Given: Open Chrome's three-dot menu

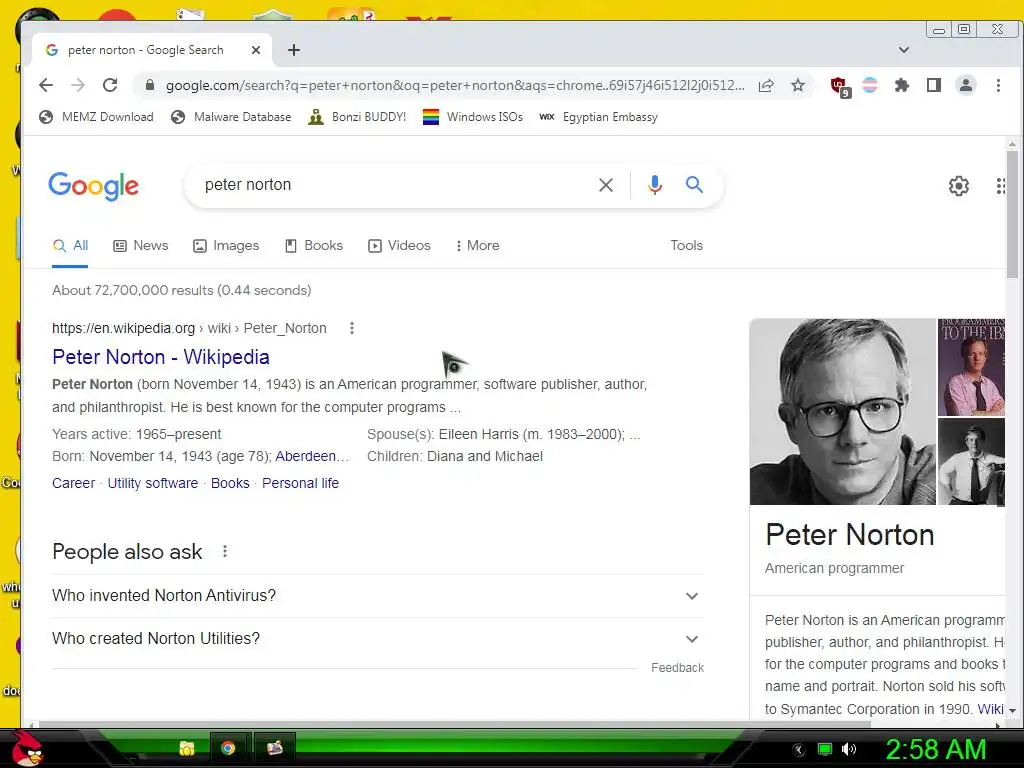Looking at the screenshot, I should tap(998, 85).
